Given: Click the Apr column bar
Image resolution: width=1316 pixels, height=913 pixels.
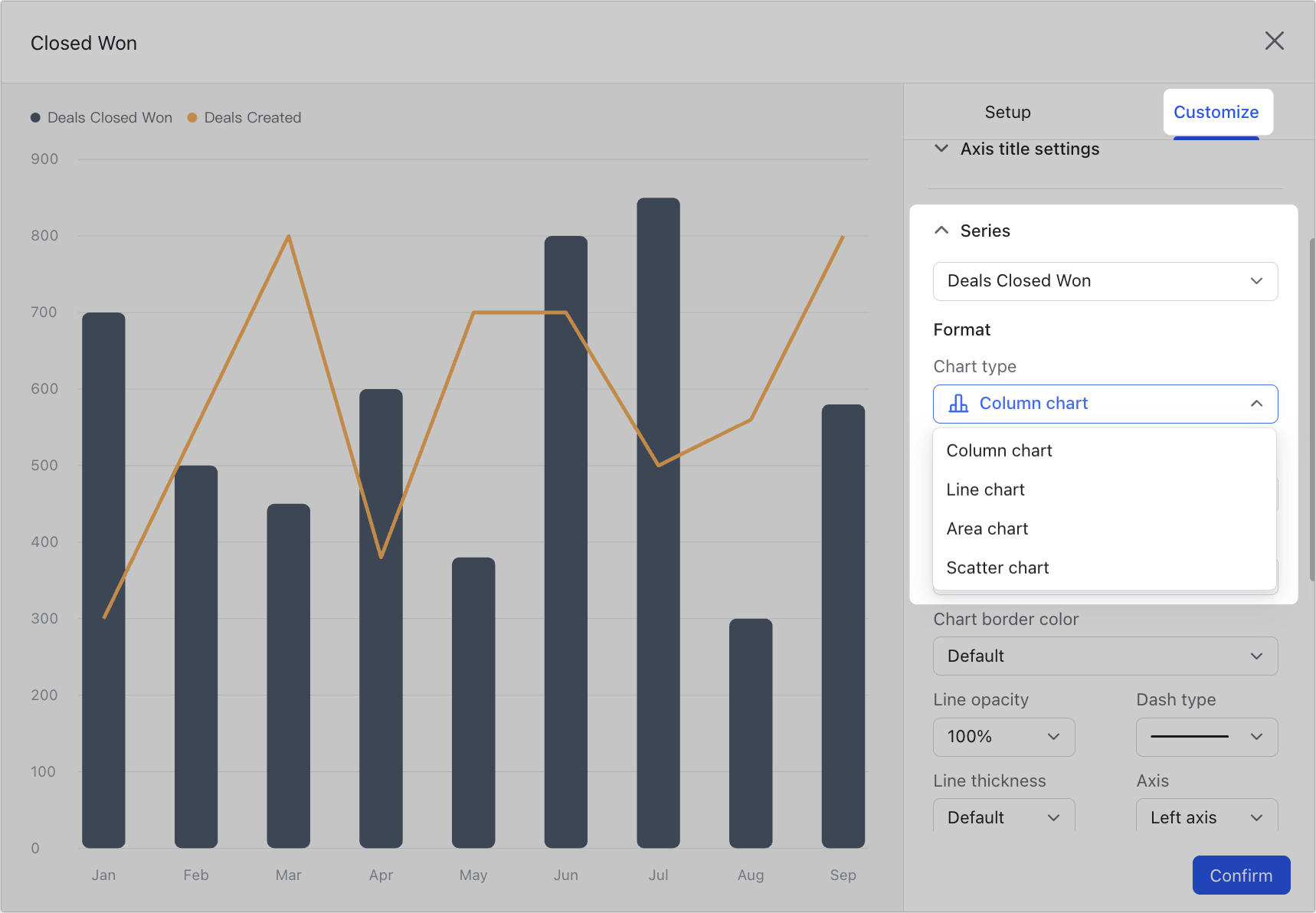Looking at the screenshot, I should (x=381, y=619).
